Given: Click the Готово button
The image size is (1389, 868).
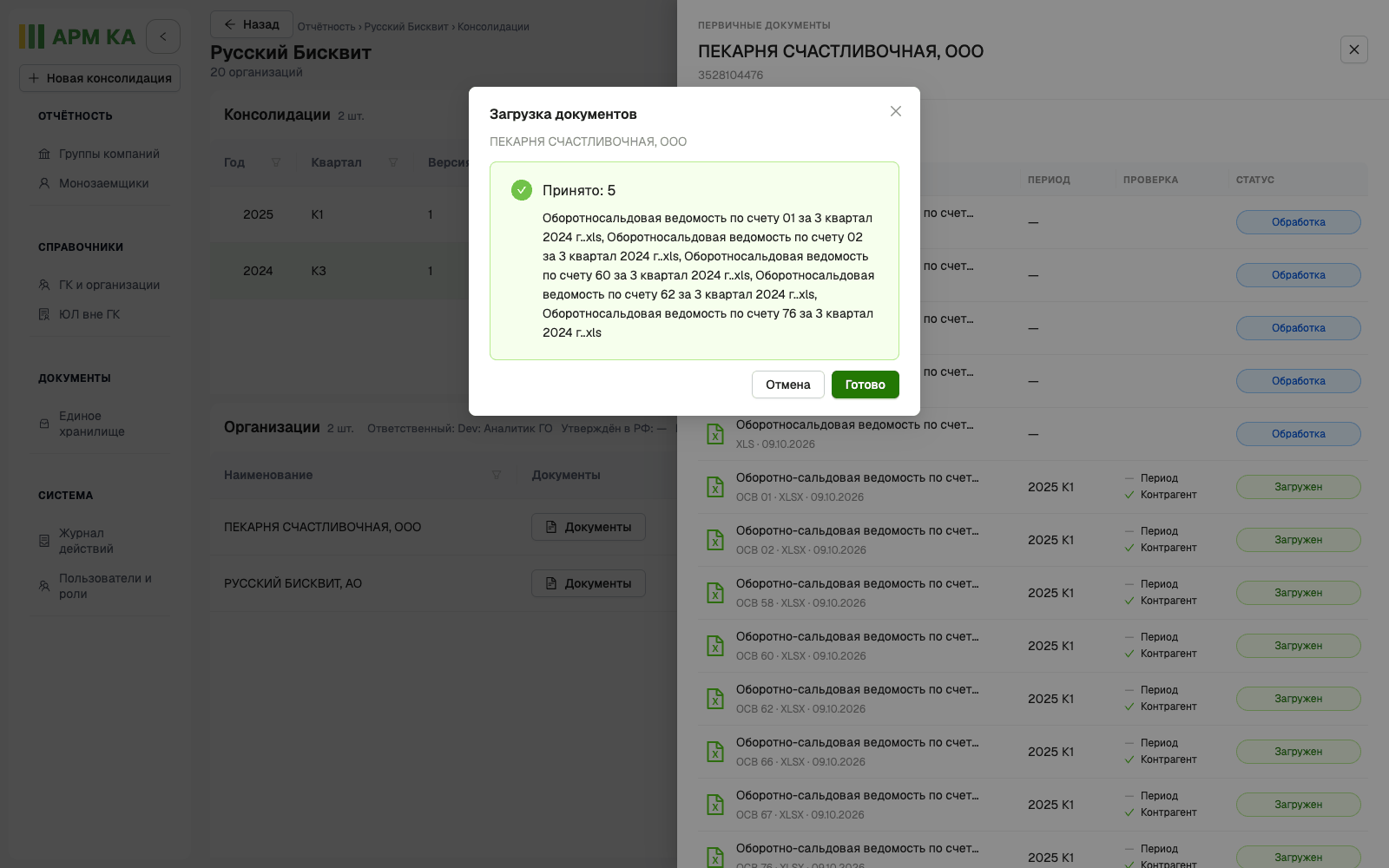Looking at the screenshot, I should [866, 385].
